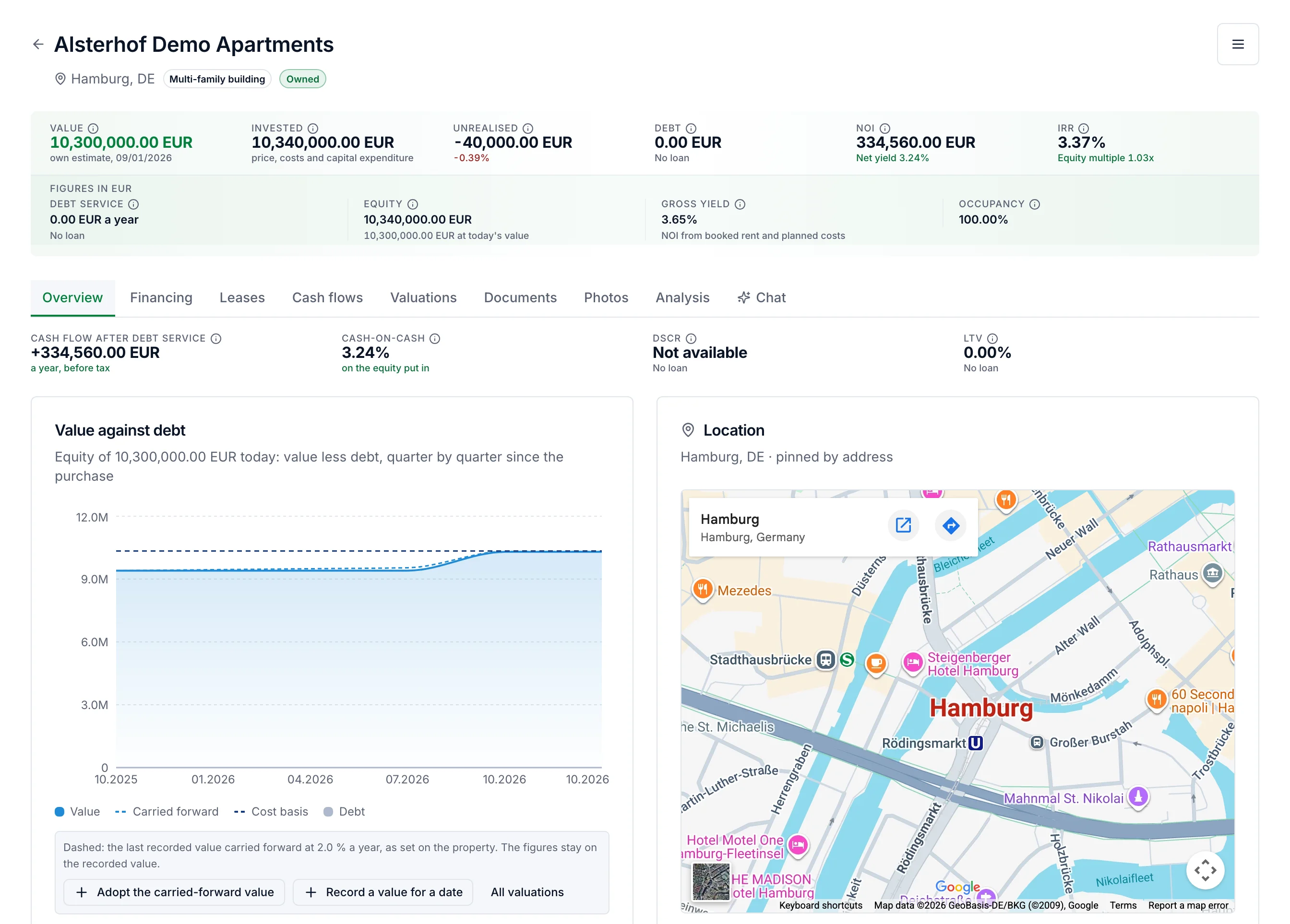Viewport: 1290px width, 924px height.
Task: Show info icon next to CASH-ON-CASH
Action: (435, 339)
